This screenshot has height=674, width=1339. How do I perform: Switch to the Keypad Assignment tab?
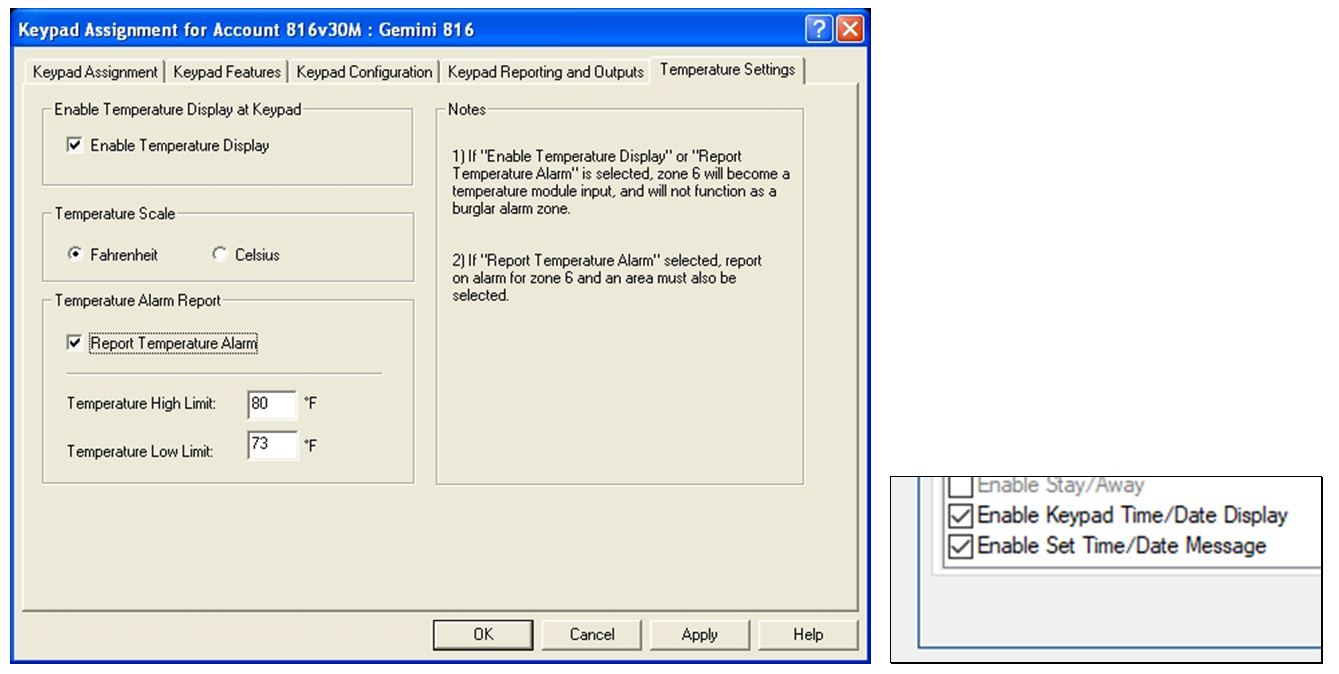click(x=95, y=72)
